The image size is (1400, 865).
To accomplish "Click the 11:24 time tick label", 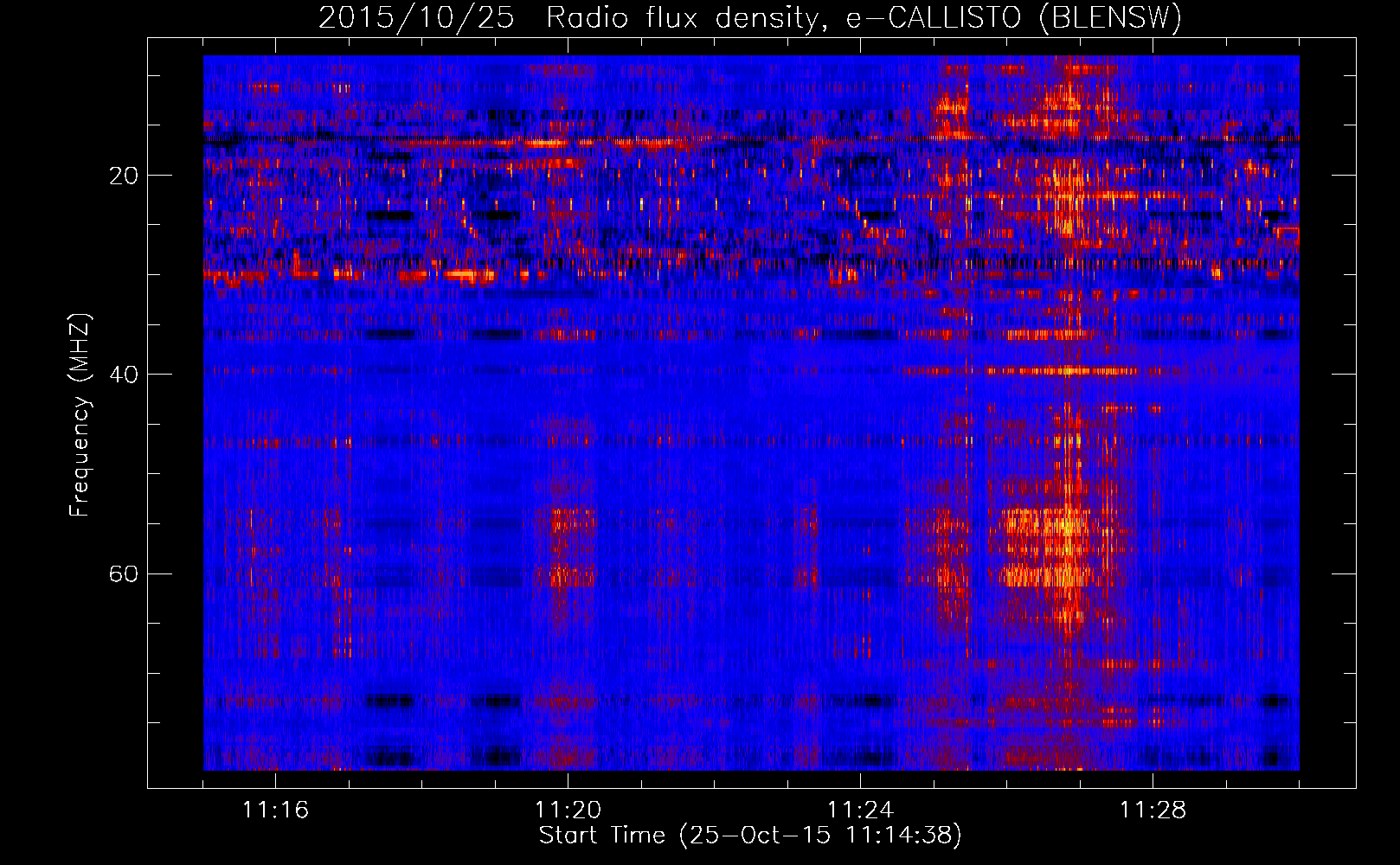I will (x=860, y=810).
